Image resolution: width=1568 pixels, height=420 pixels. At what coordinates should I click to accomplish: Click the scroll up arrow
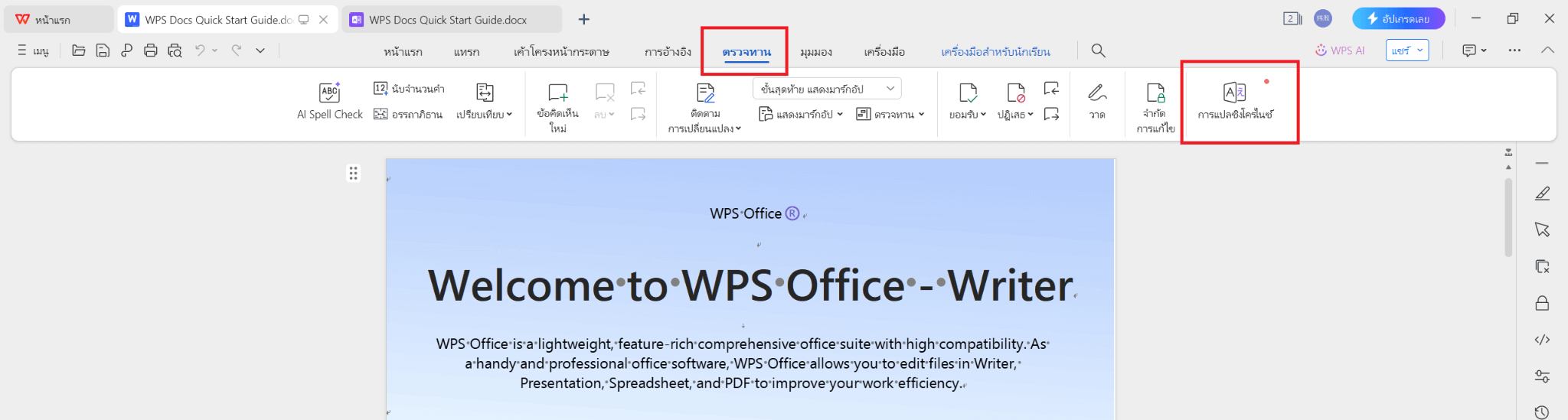pos(1508,167)
